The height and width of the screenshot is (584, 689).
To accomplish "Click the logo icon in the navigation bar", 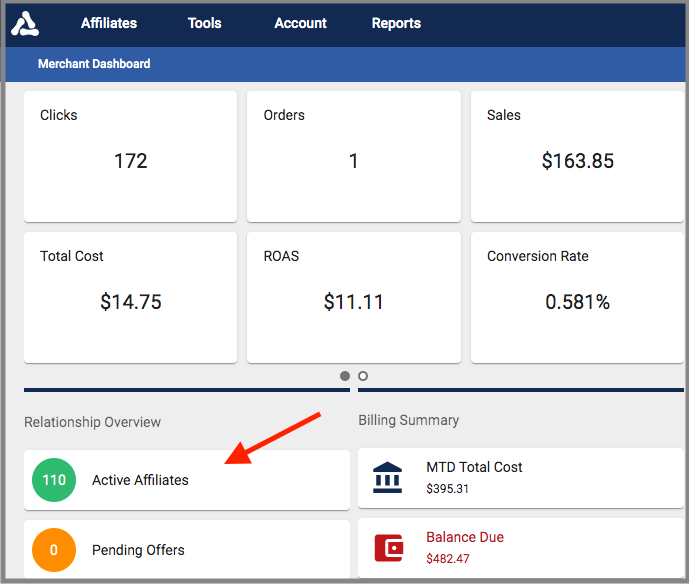I will coord(24,24).
